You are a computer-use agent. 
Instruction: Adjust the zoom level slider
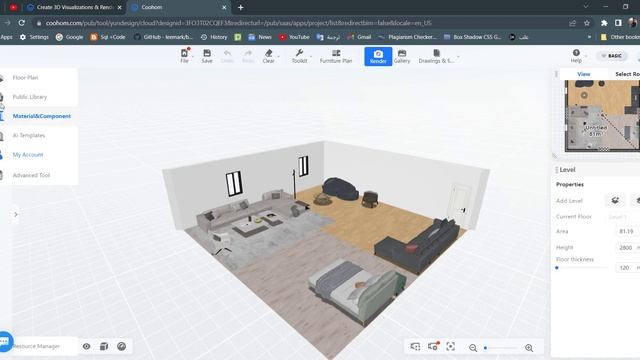(x=501, y=348)
